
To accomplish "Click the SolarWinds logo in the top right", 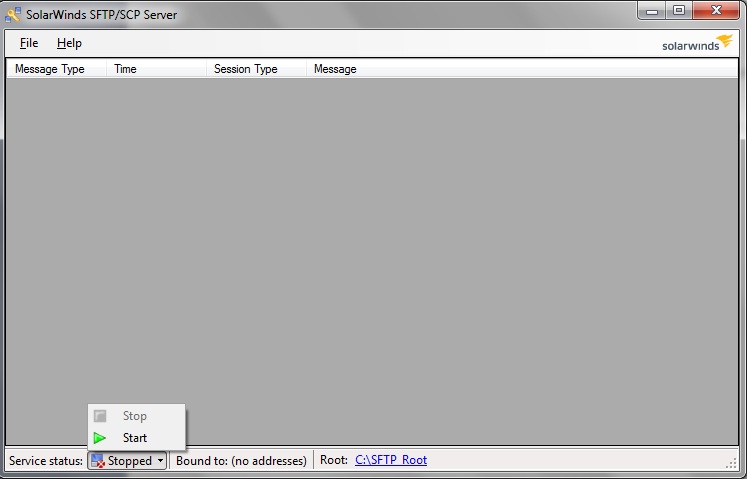I will [697, 43].
